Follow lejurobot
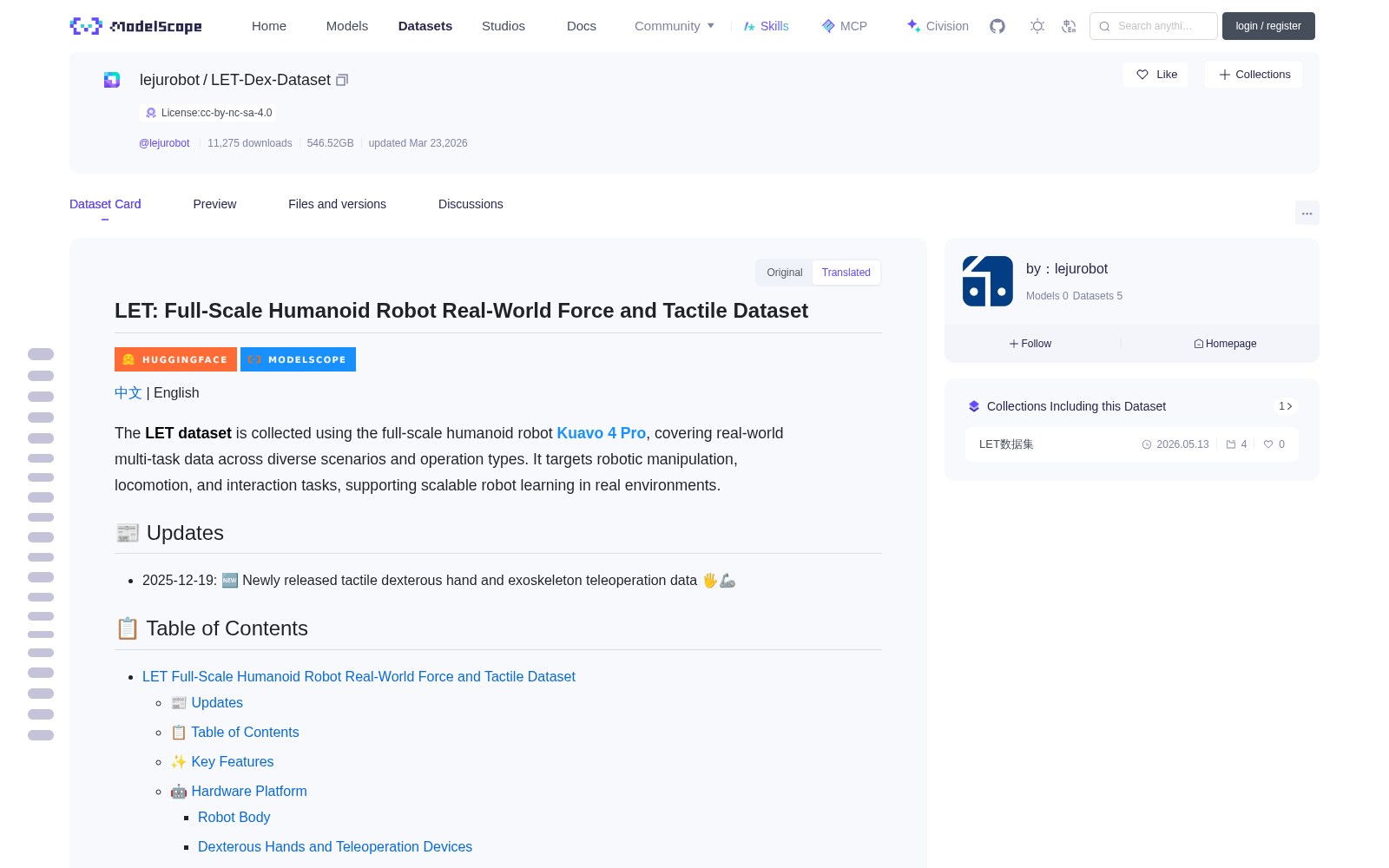 tap(1030, 344)
